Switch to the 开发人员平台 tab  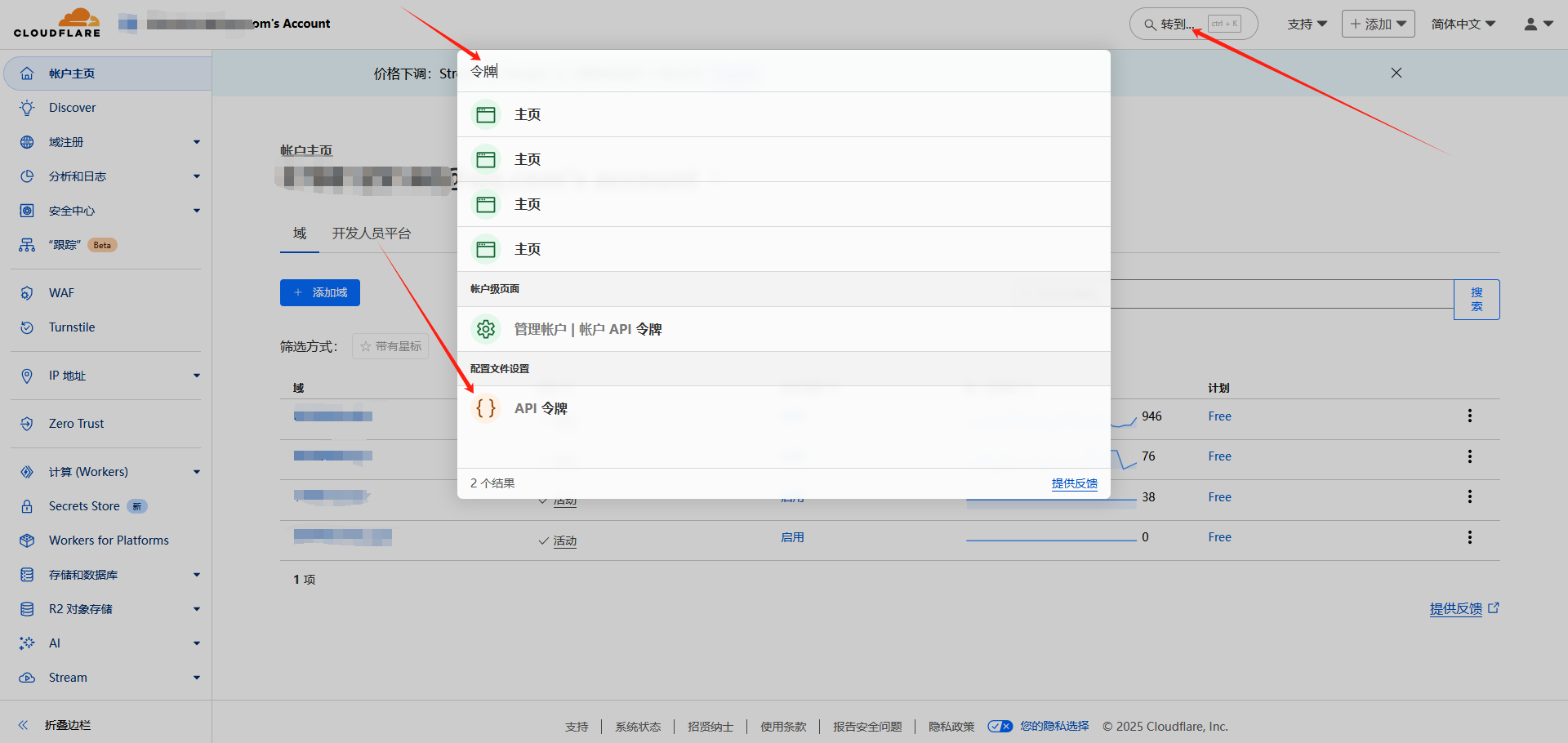371,234
